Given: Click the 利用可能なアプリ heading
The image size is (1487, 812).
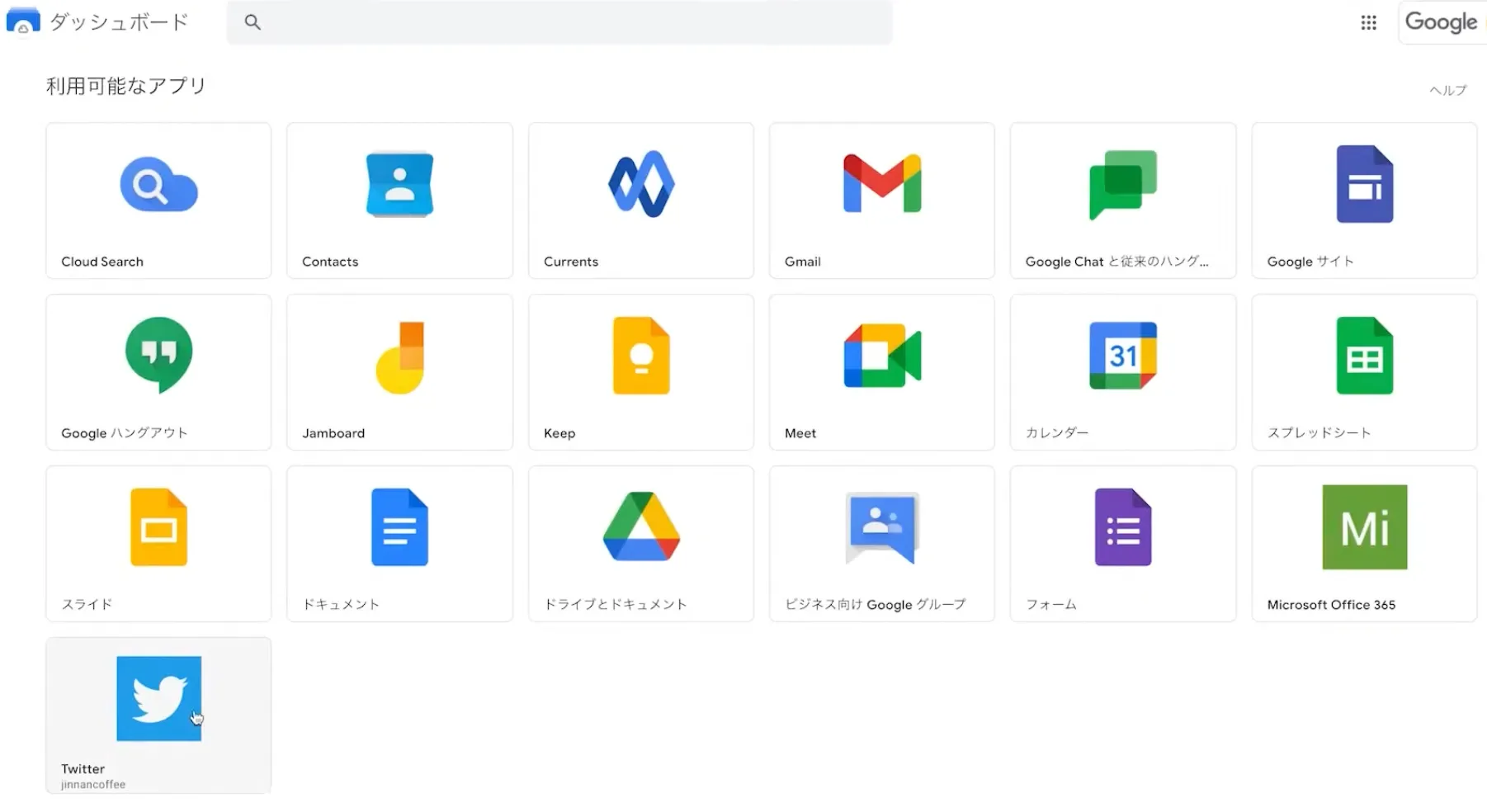Looking at the screenshot, I should click(x=126, y=86).
